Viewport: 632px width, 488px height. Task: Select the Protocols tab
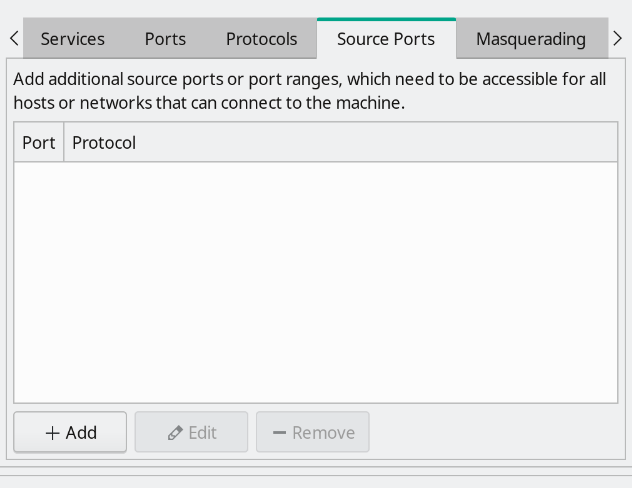262,39
